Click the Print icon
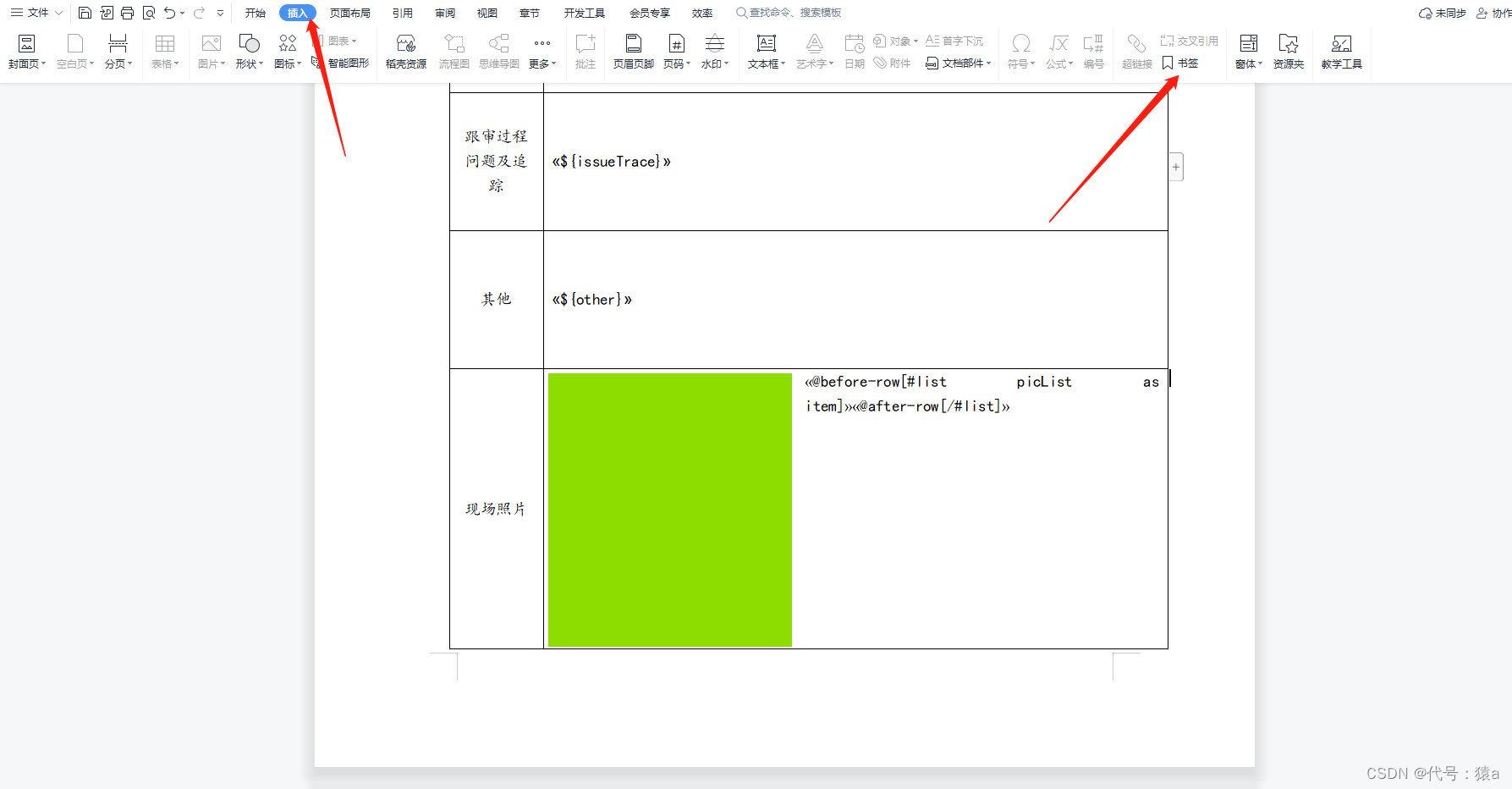Viewport: 1512px width, 789px height. click(128, 13)
